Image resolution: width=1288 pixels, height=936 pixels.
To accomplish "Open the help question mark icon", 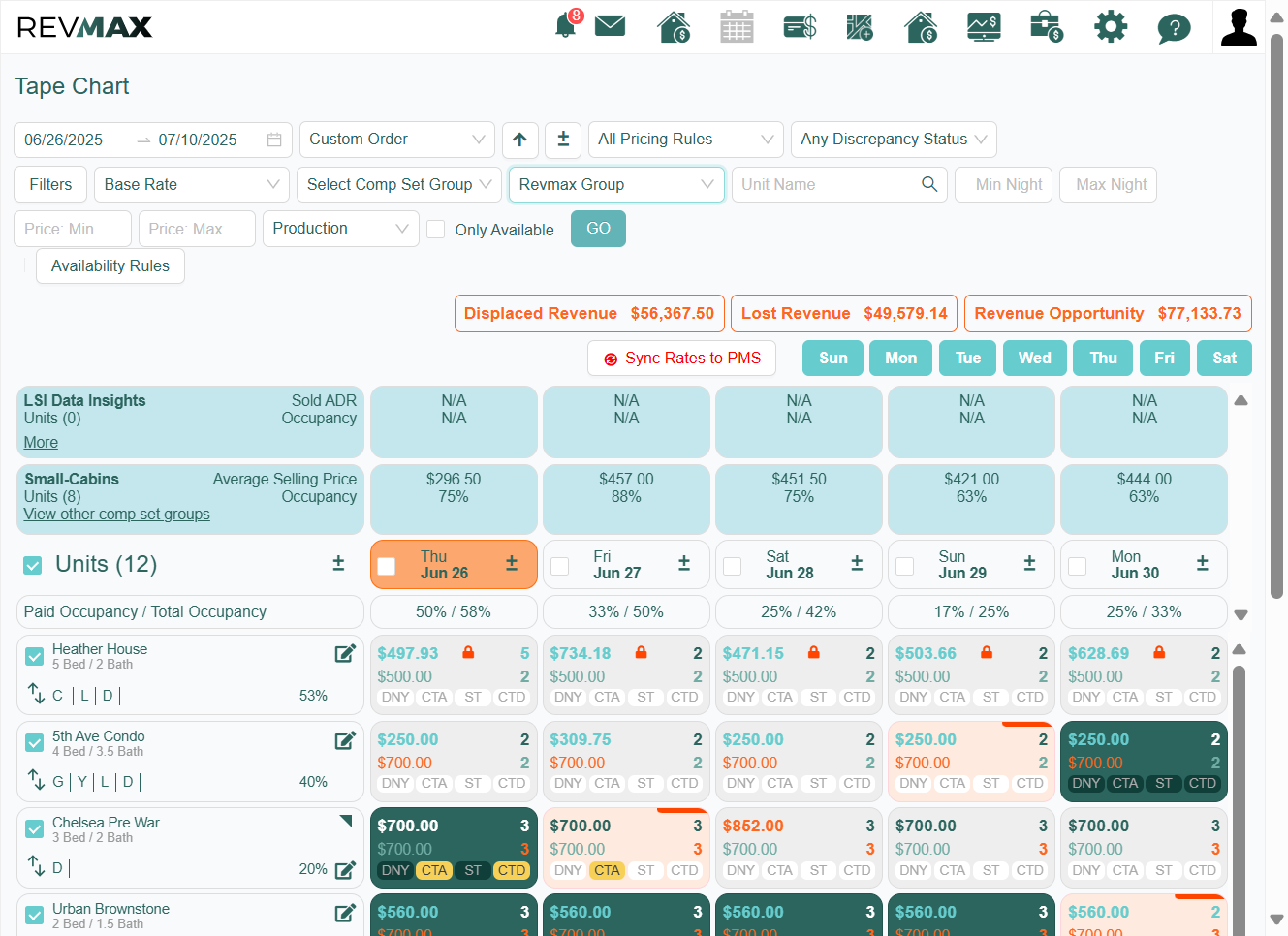I will pyautogui.click(x=1174, y=28).
